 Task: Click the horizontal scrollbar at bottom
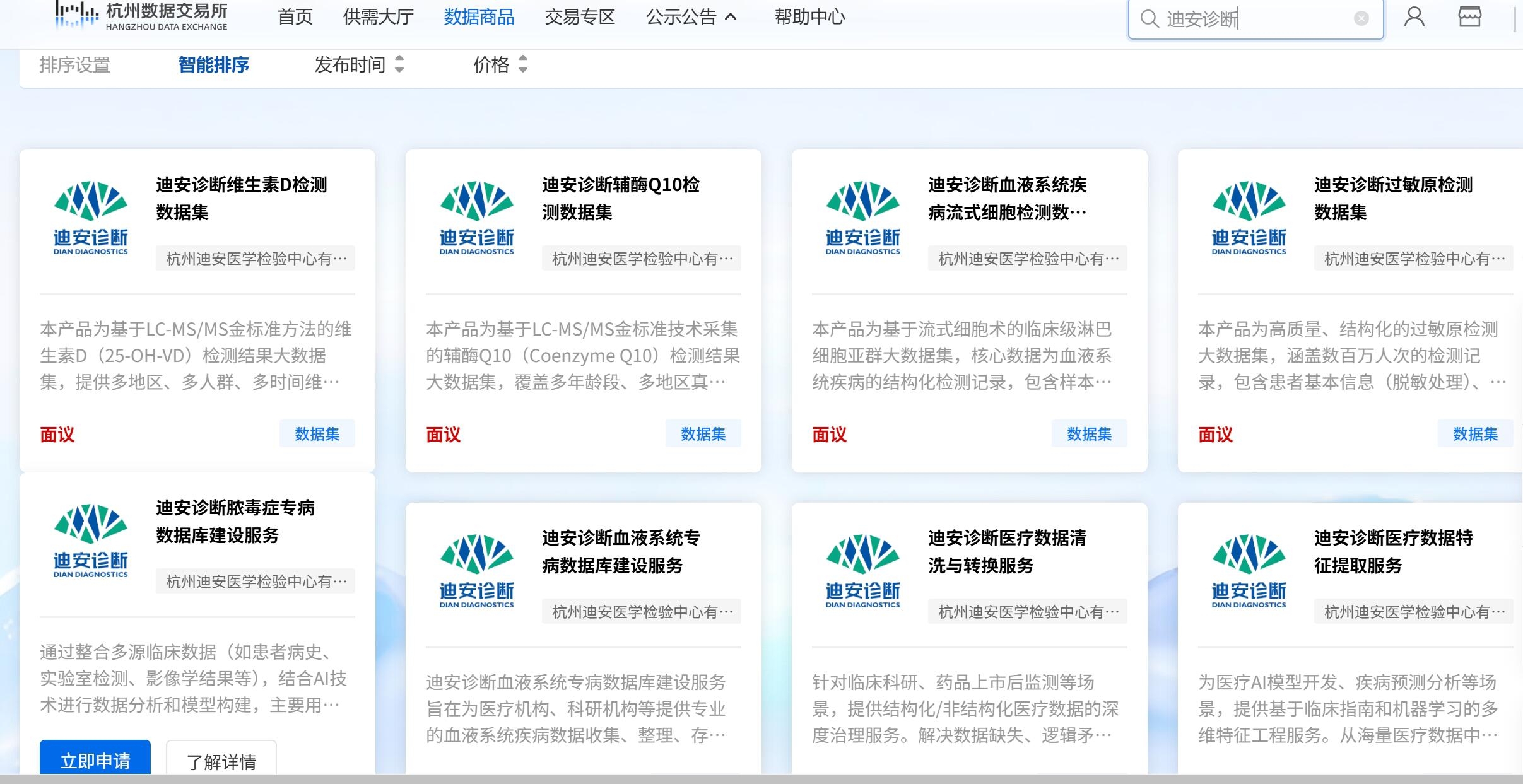[x=761, y=779]
